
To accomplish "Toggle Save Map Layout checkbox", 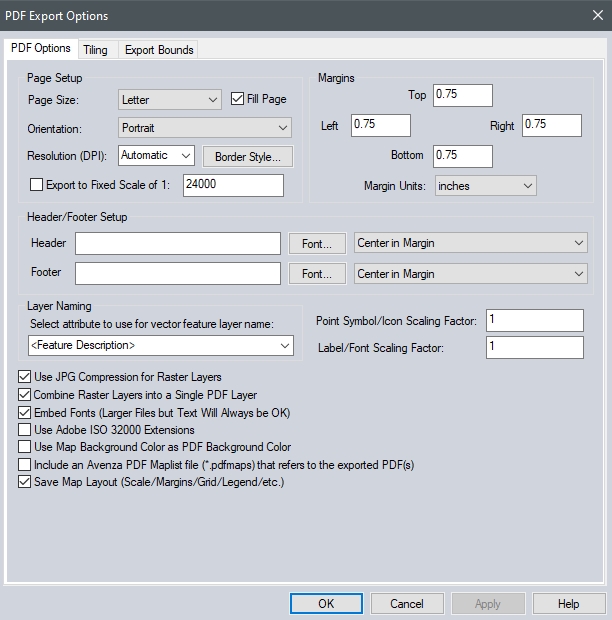I will 25,482.
